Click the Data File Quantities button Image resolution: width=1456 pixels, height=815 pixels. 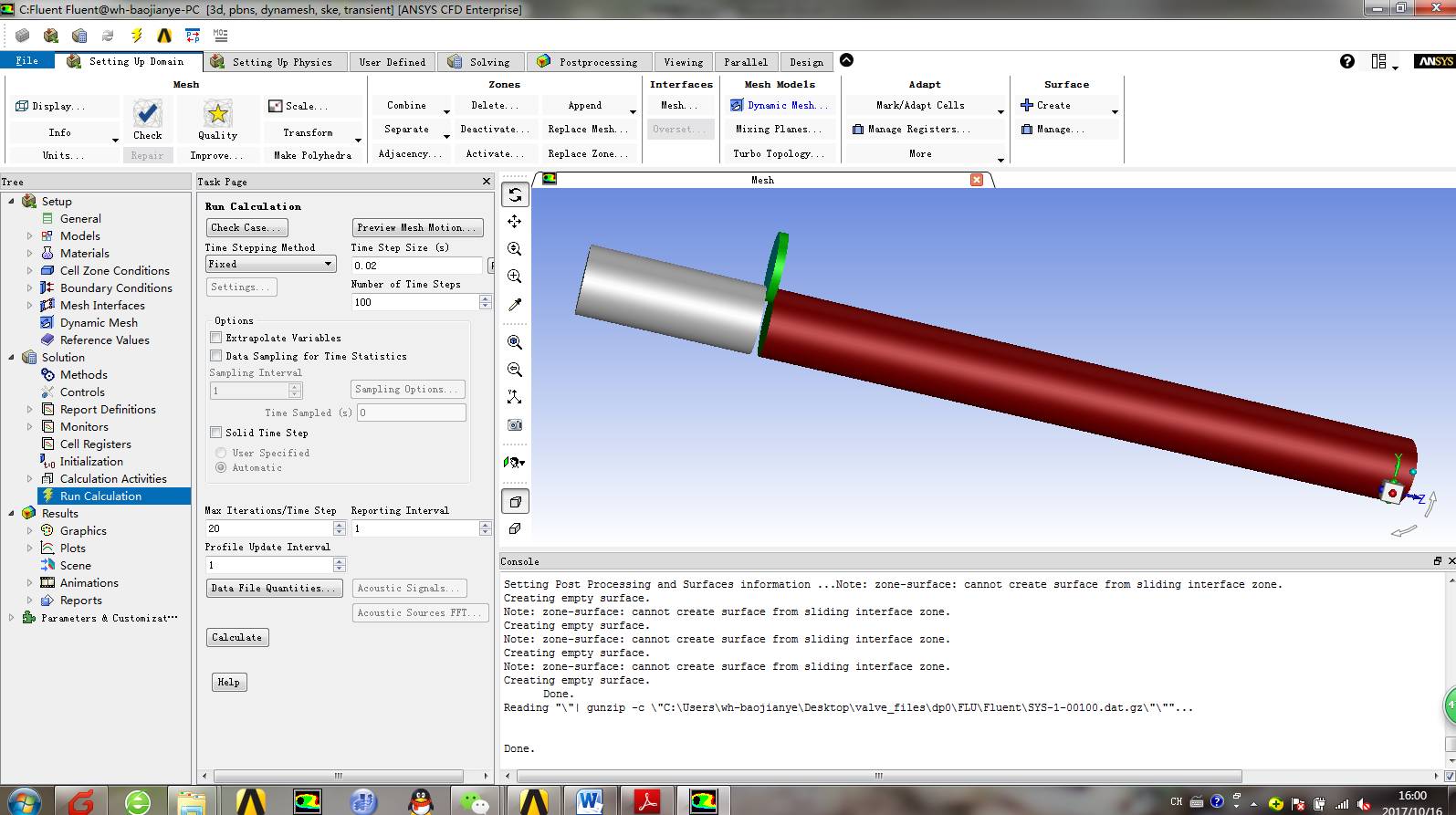[275, 588]
